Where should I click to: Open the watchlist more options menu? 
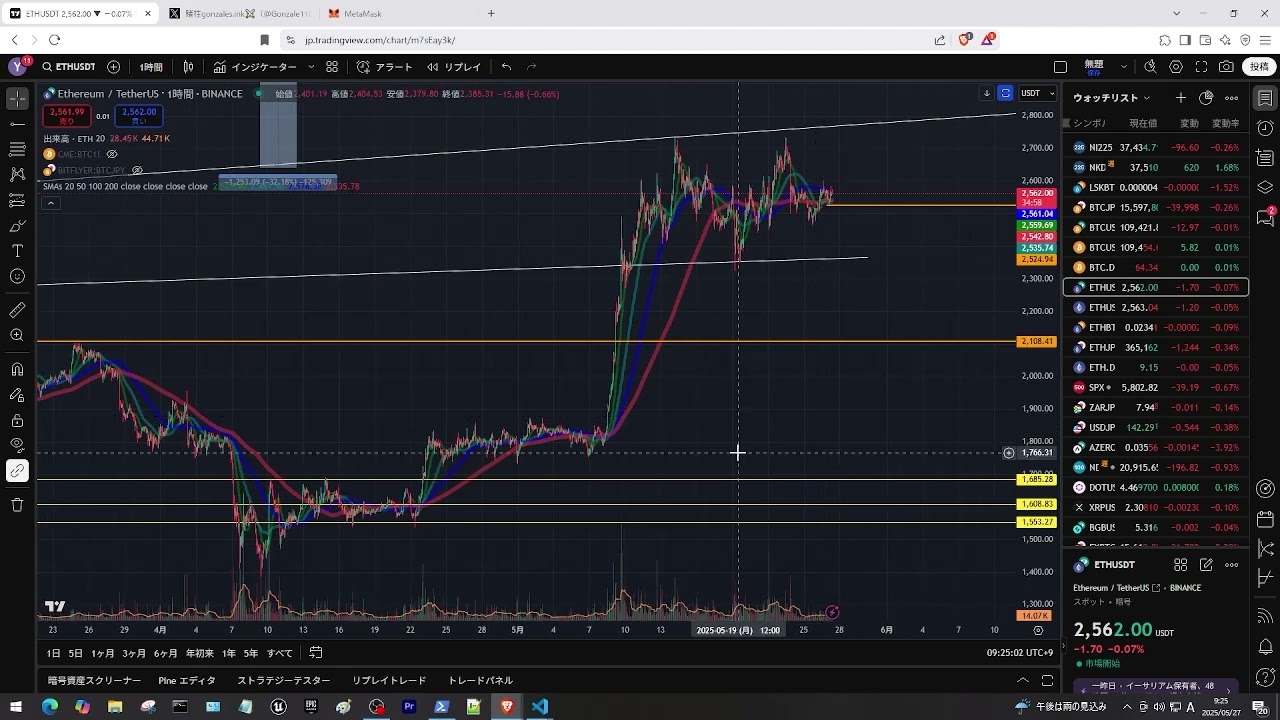pyautogui.click(x=1231, y=98)
